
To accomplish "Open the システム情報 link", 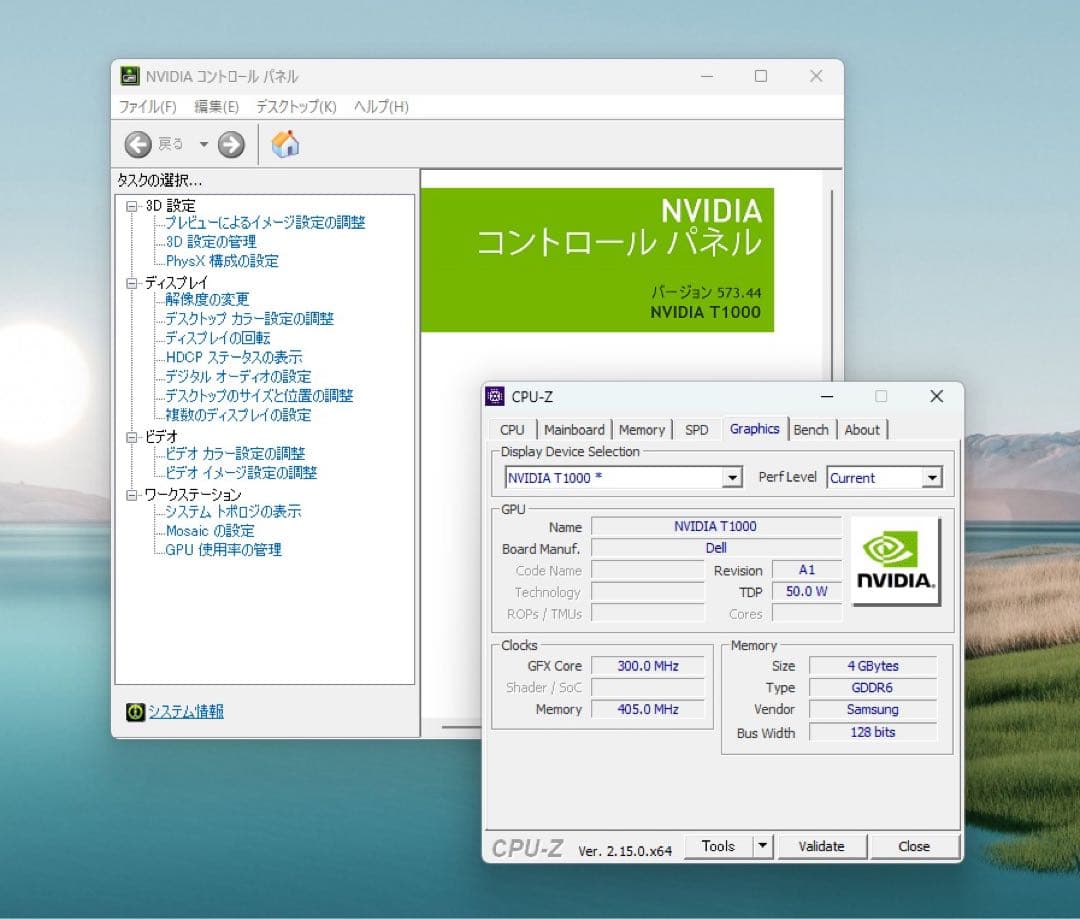I will click(x=186, y=712).
